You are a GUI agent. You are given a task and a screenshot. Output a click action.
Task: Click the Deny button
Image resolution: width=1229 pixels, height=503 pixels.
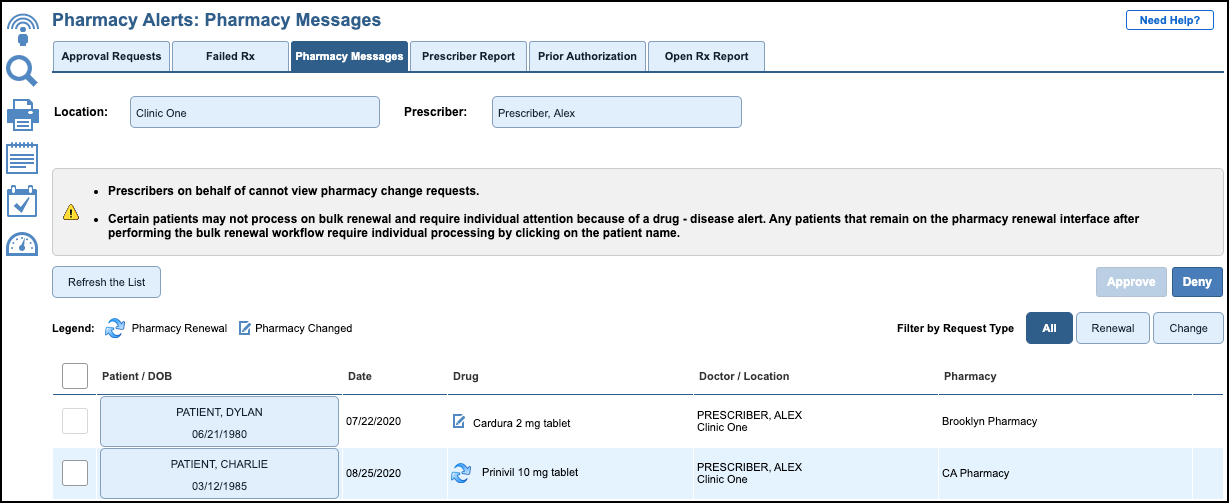(1197, 282)
